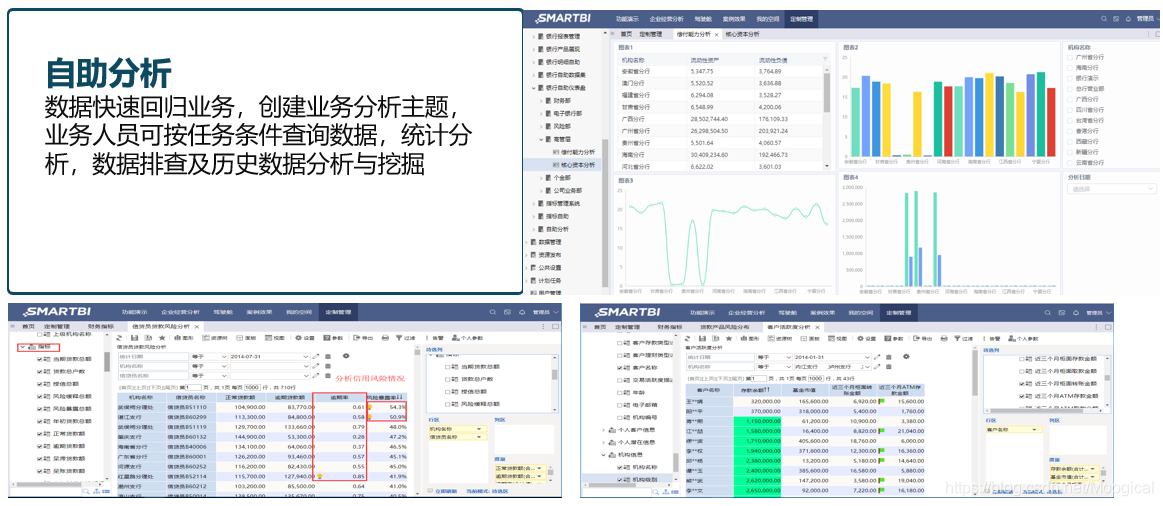
Task: Click 首页 tab in loan risk window
Action: click(x=28, y=326)
